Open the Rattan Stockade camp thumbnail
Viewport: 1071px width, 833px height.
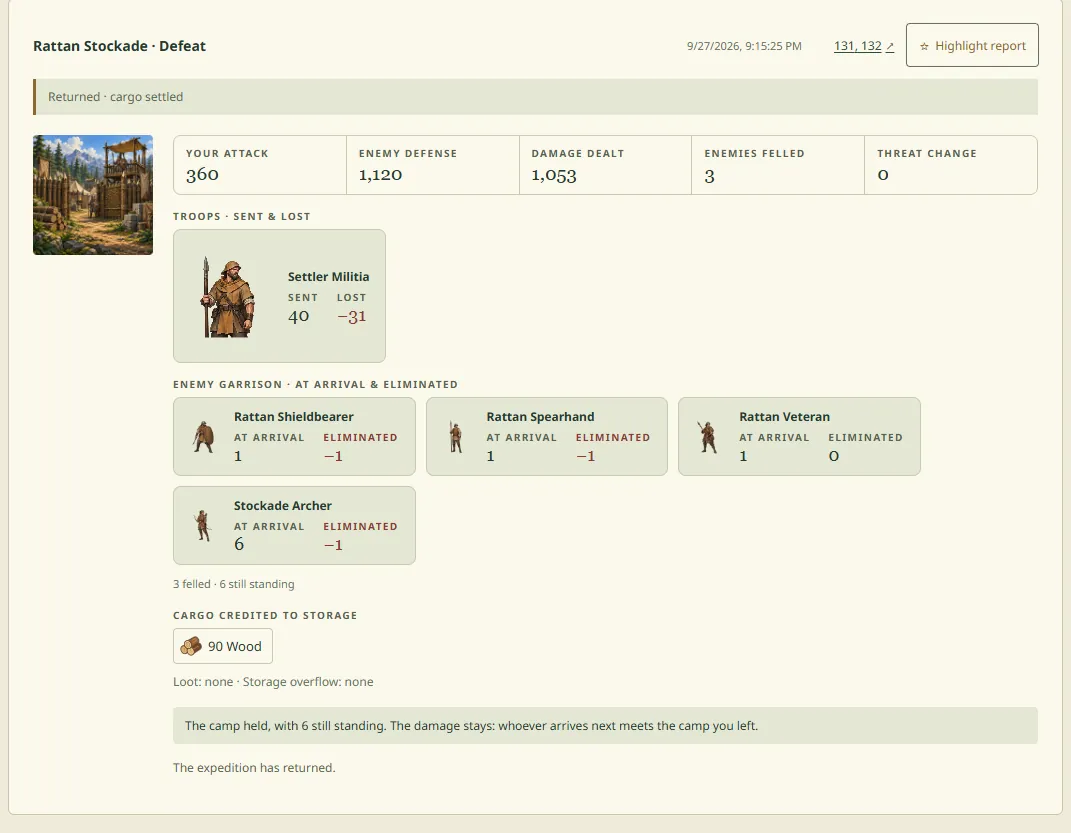[x=93, y=195]
